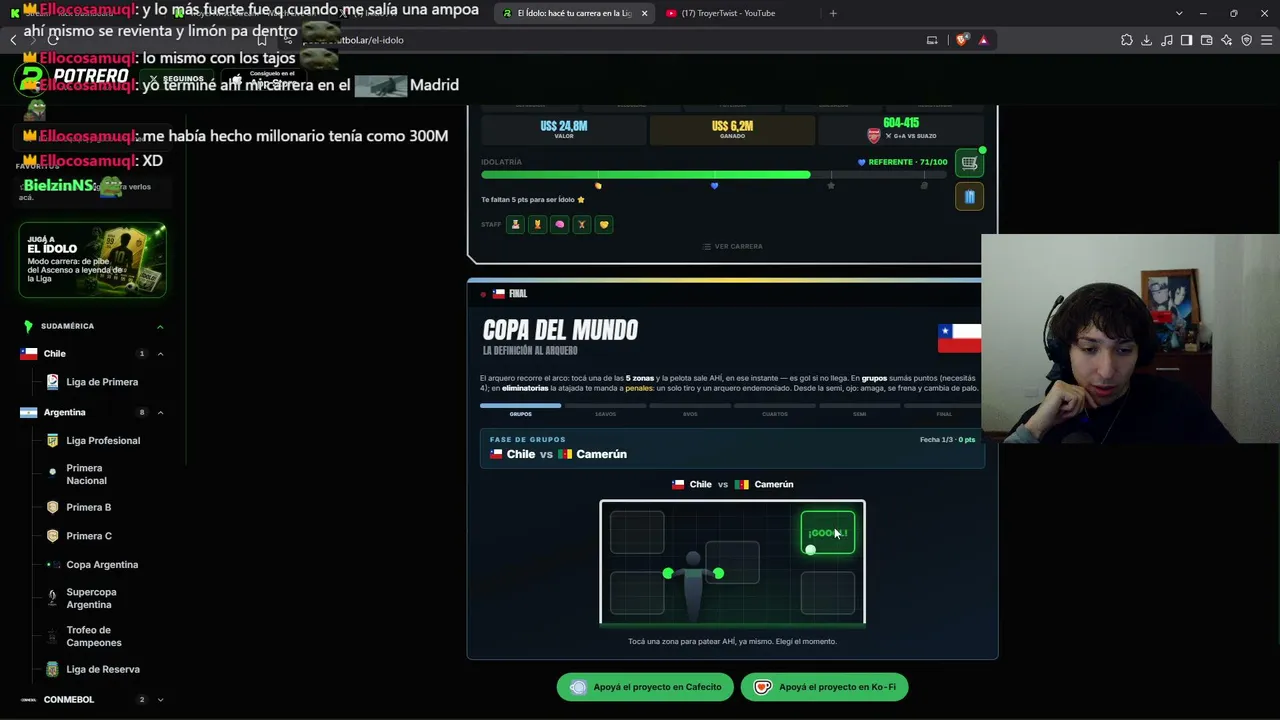1280x720 pixels.
Task: Click the Fecha 1/3 · 0 pts label
Action: (947, 440)
